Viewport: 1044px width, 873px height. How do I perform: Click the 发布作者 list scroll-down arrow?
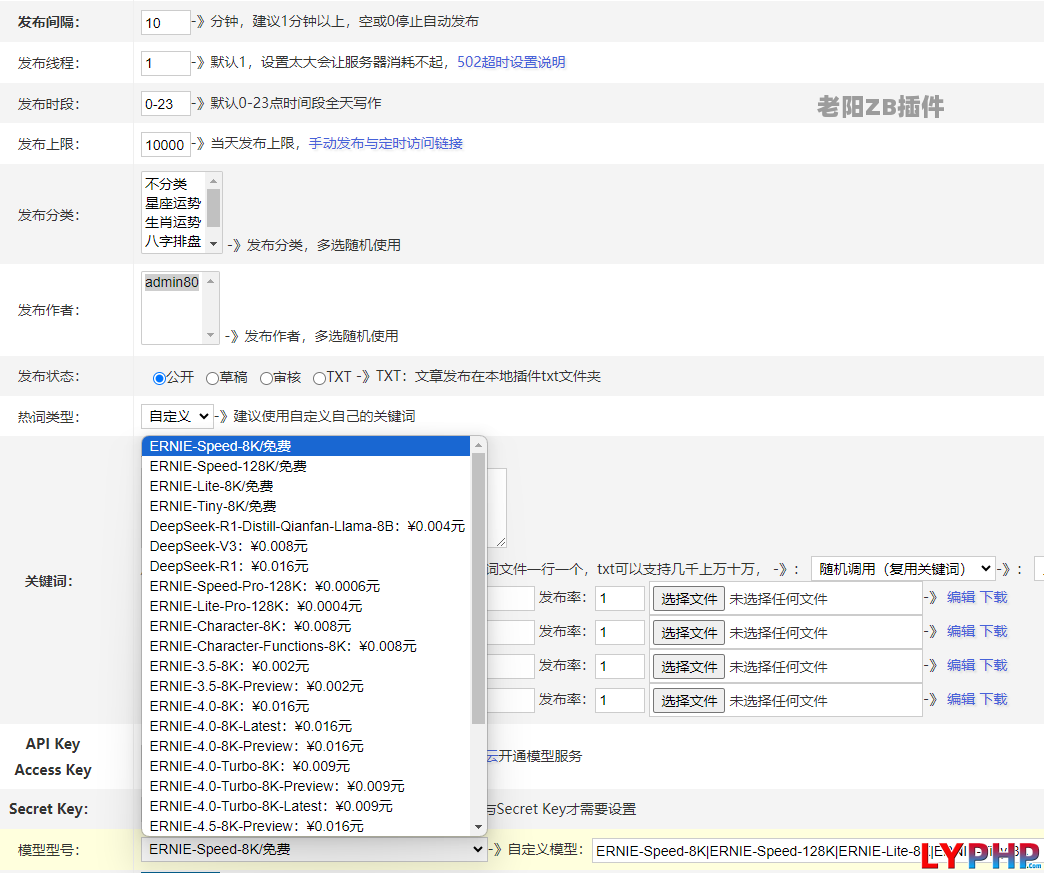point(210,334)
